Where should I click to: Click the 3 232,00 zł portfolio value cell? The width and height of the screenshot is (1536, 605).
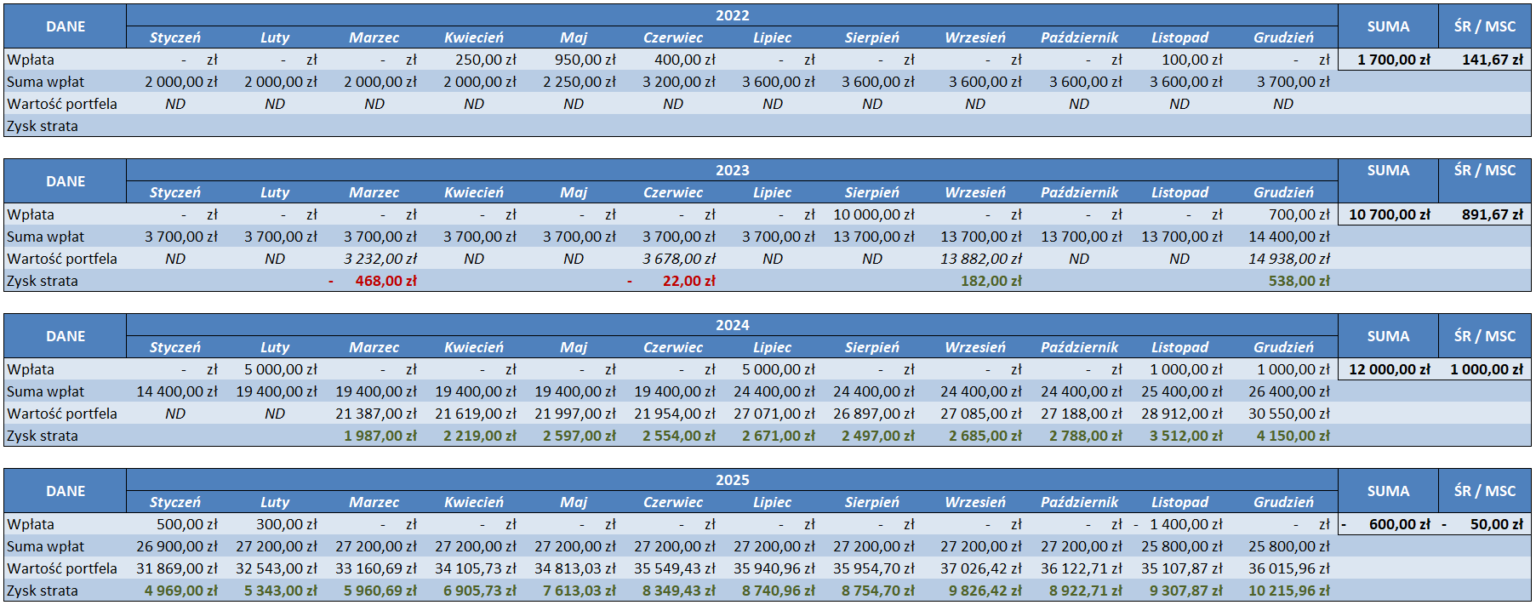pos(374,259)
